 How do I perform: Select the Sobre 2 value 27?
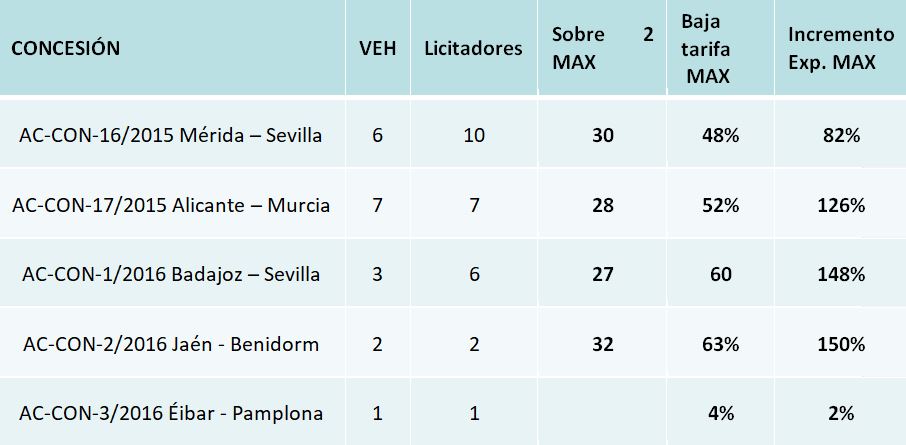pos(602,274)
